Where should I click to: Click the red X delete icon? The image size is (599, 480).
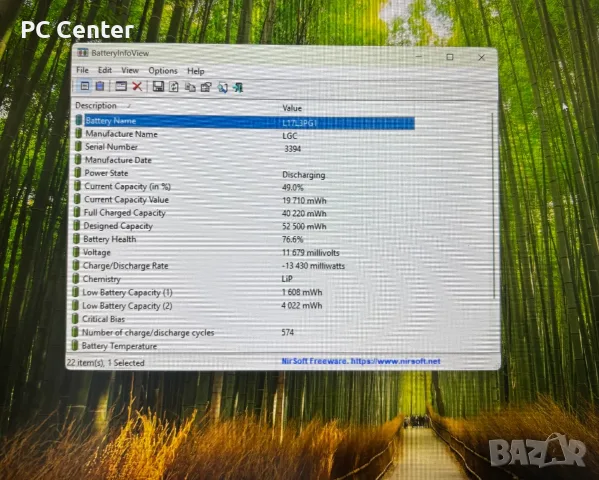click(137, 86)
